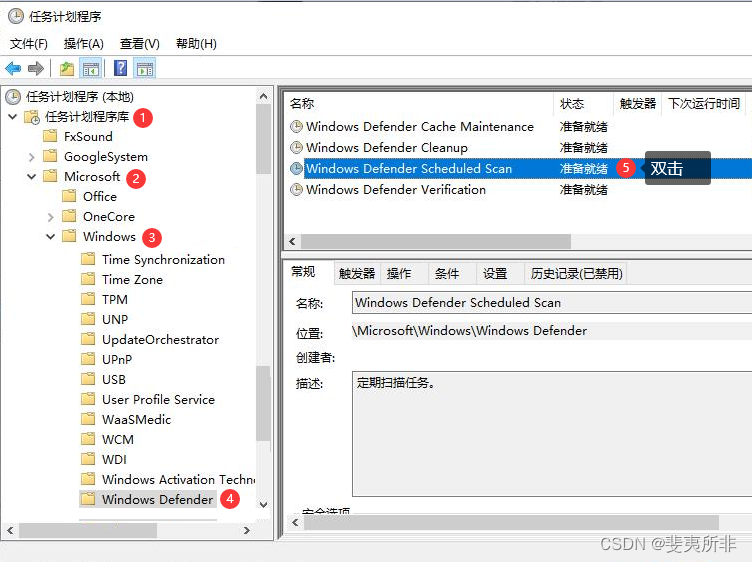This screenshot has width=752, height=562.
Task: Click the USB folder icon
Action: coord(88,379)
